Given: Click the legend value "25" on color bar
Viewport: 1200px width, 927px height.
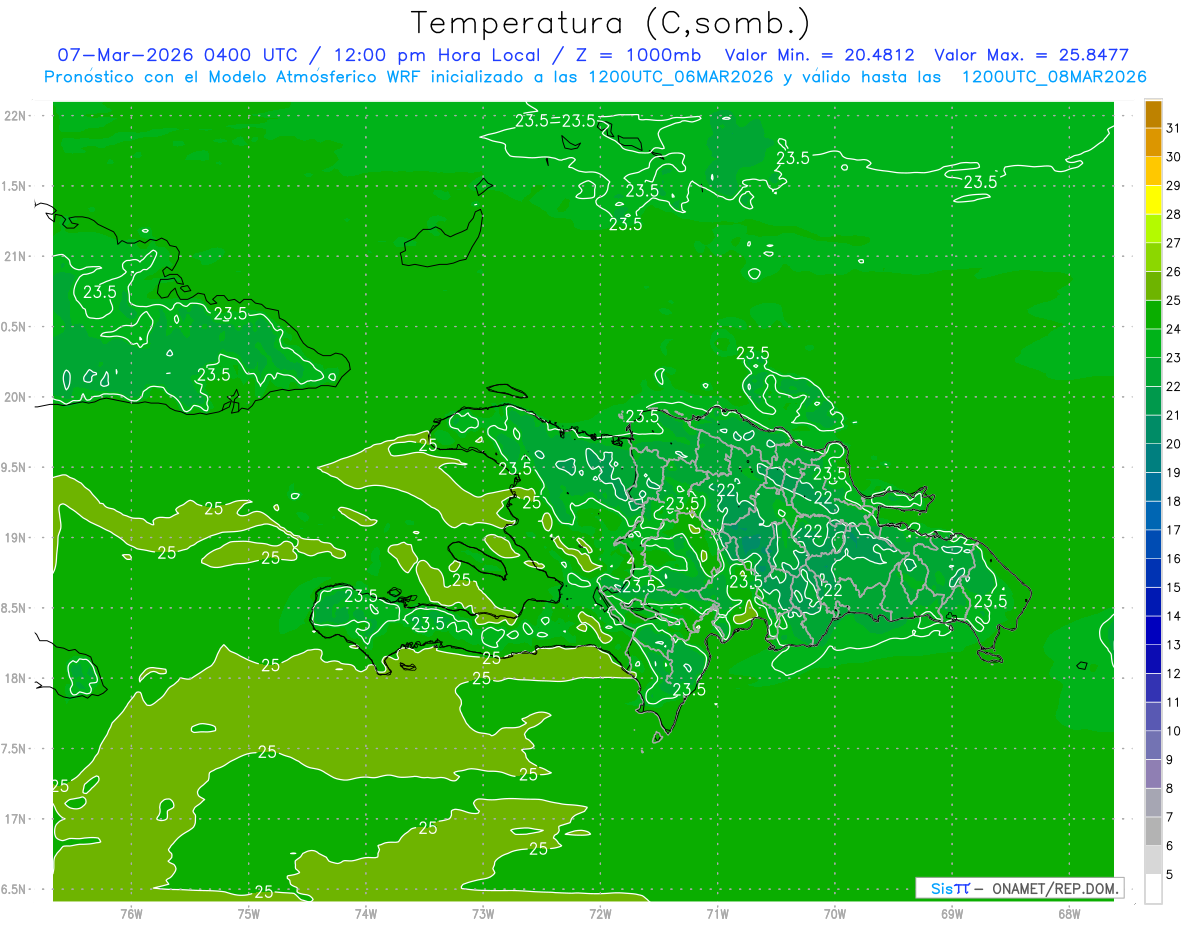Looking at the screenshot, I should (1173, 300).
